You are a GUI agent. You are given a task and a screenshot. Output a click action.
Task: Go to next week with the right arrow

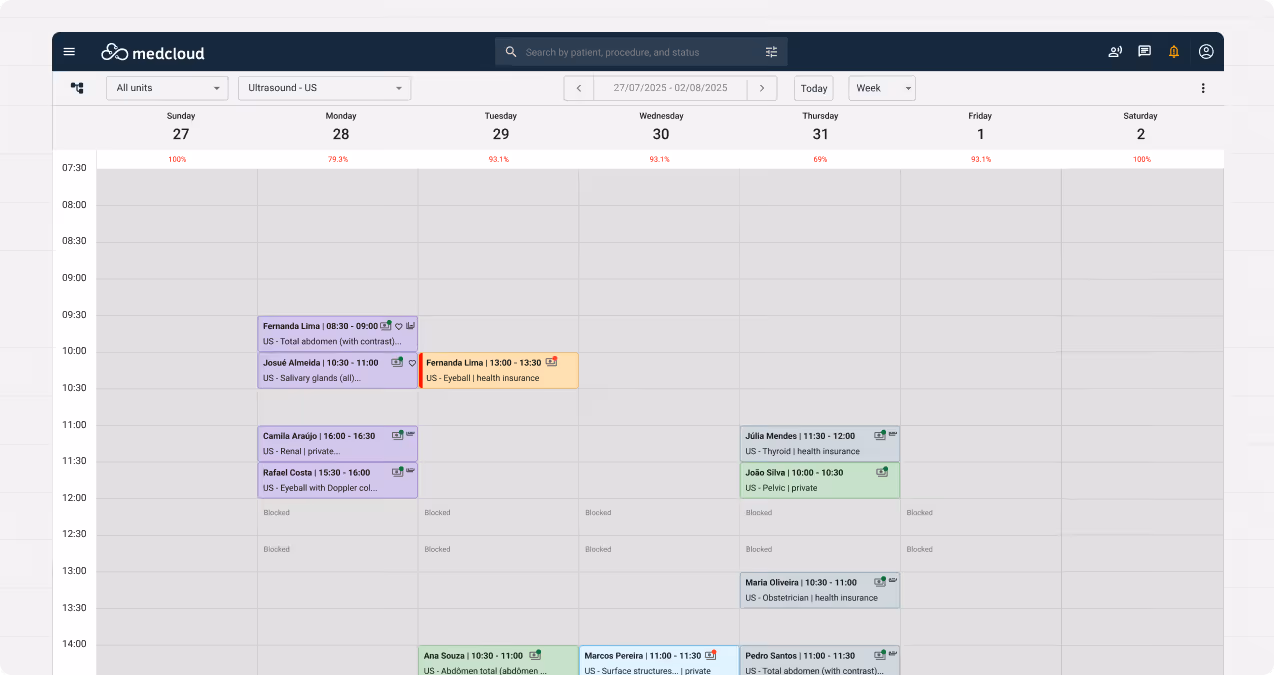click(762, 88)
